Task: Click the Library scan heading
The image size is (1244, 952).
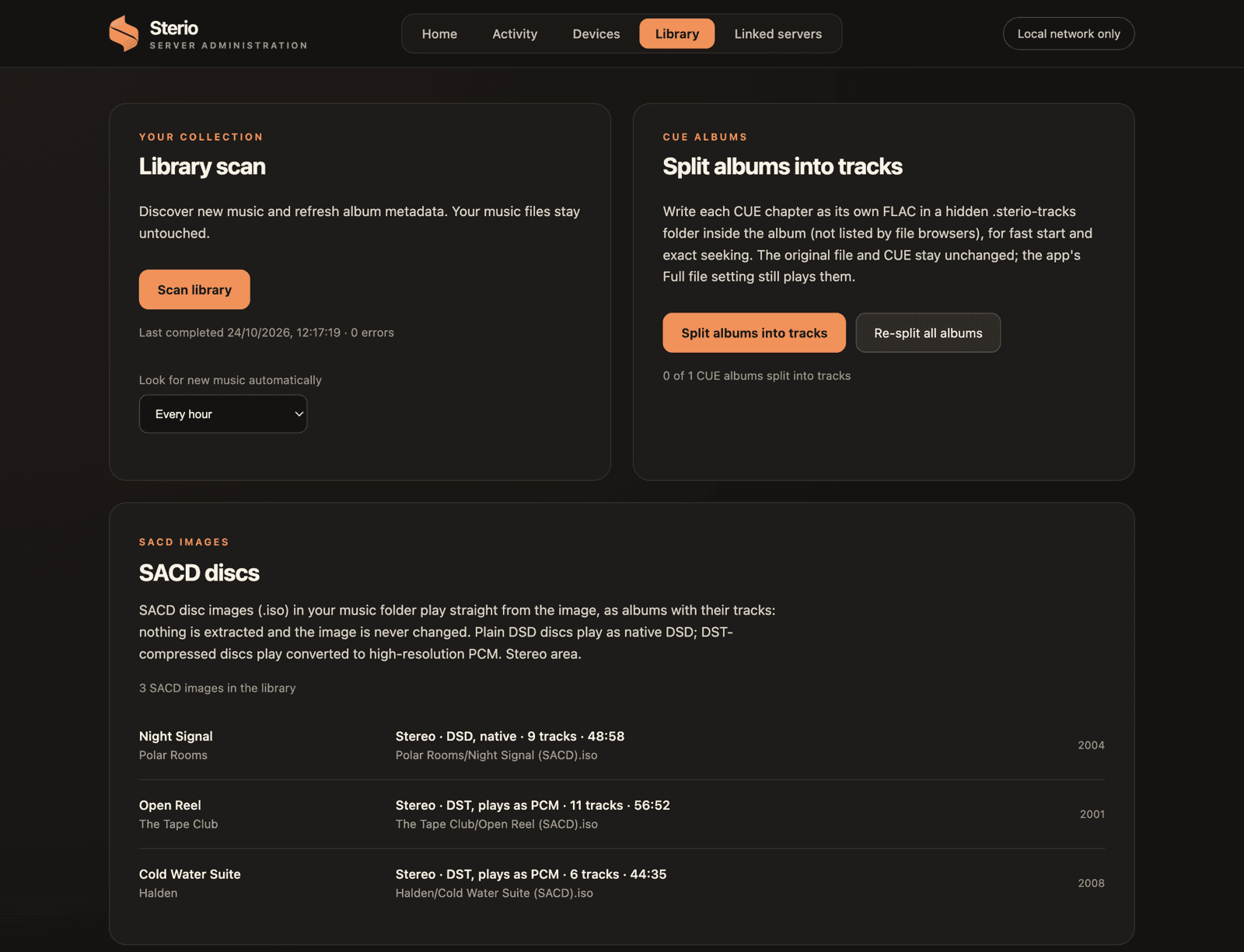Action: [202, 166]
